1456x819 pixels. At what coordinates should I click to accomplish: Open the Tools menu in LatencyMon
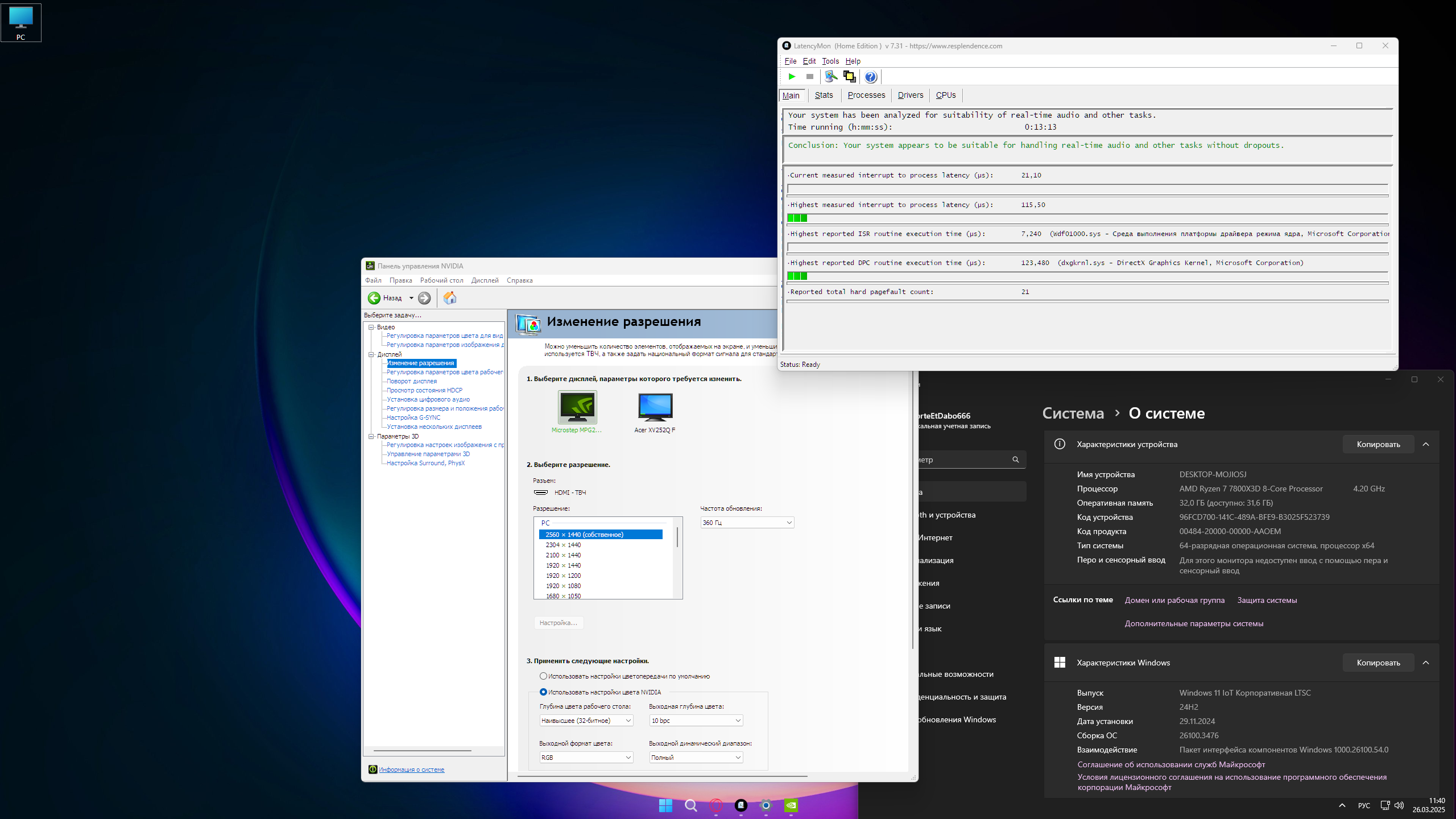[830, 61]
